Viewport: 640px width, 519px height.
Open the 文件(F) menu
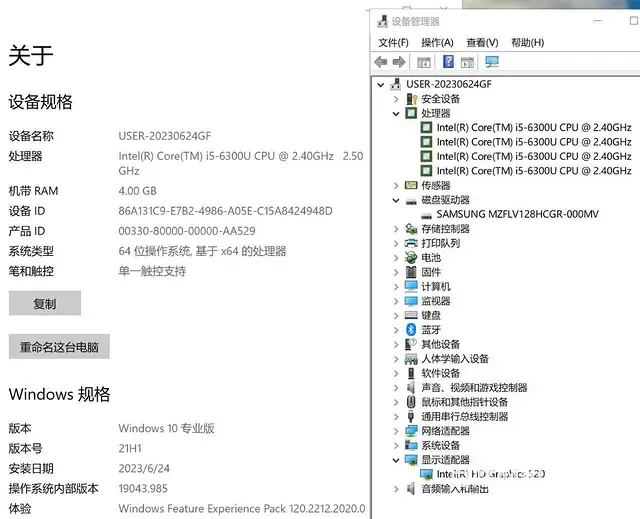point(393,42)
